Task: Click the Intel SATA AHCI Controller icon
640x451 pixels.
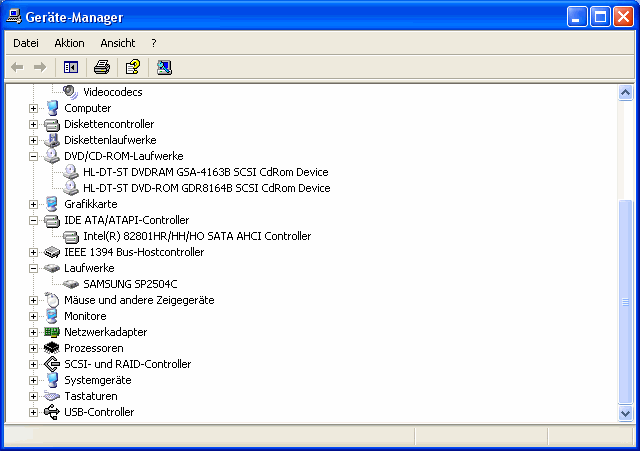Action: click(x=71, y=237)
